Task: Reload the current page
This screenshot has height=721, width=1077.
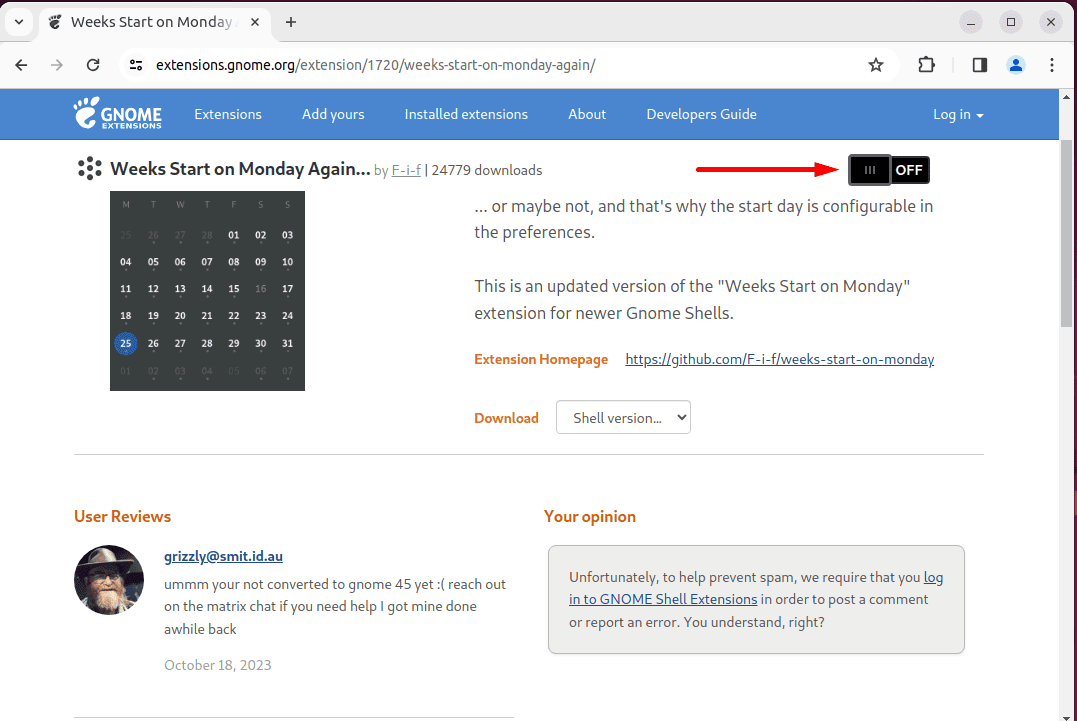Action: click(x=93, y=65)
